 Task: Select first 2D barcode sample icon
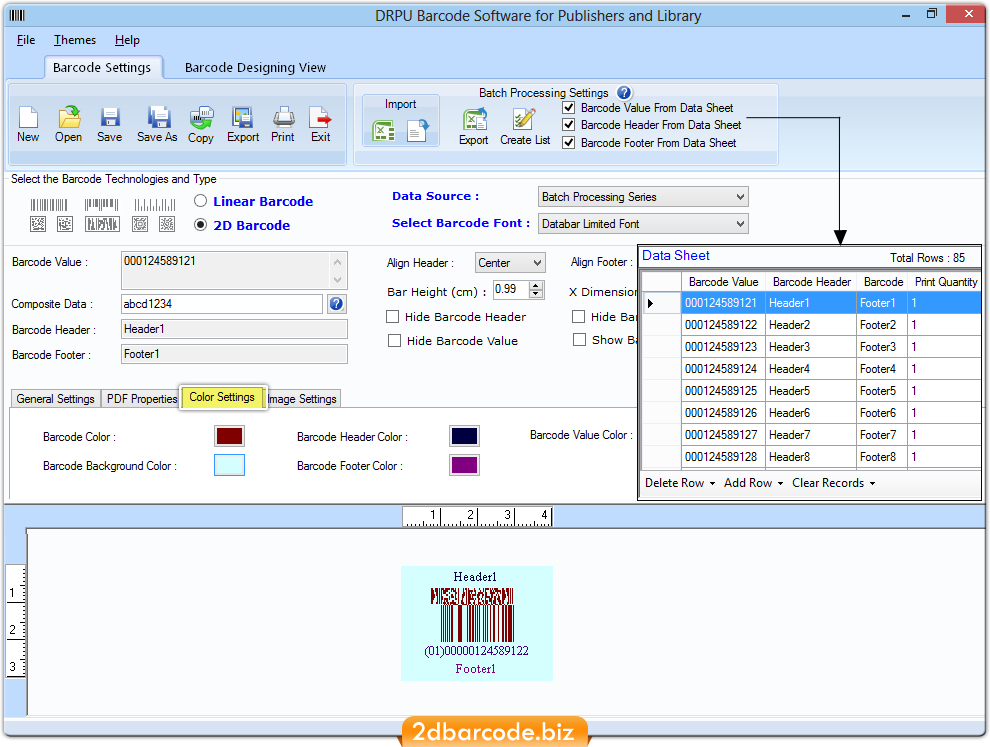[x=38, y=224]
